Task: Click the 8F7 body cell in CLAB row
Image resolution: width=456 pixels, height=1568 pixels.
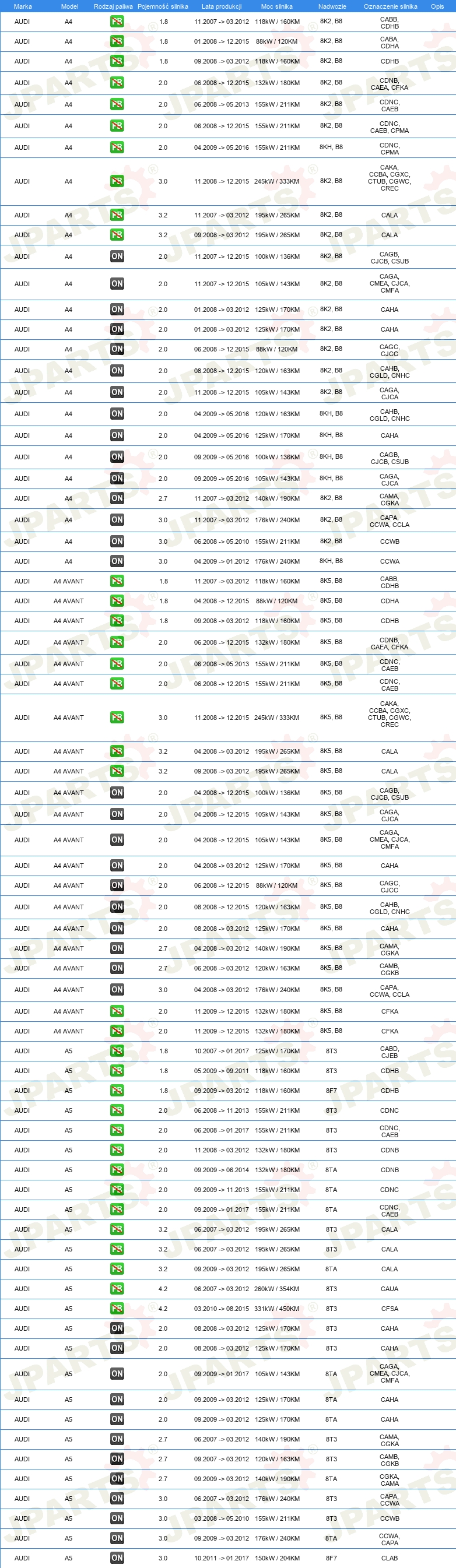Action: coord(331,1558)
